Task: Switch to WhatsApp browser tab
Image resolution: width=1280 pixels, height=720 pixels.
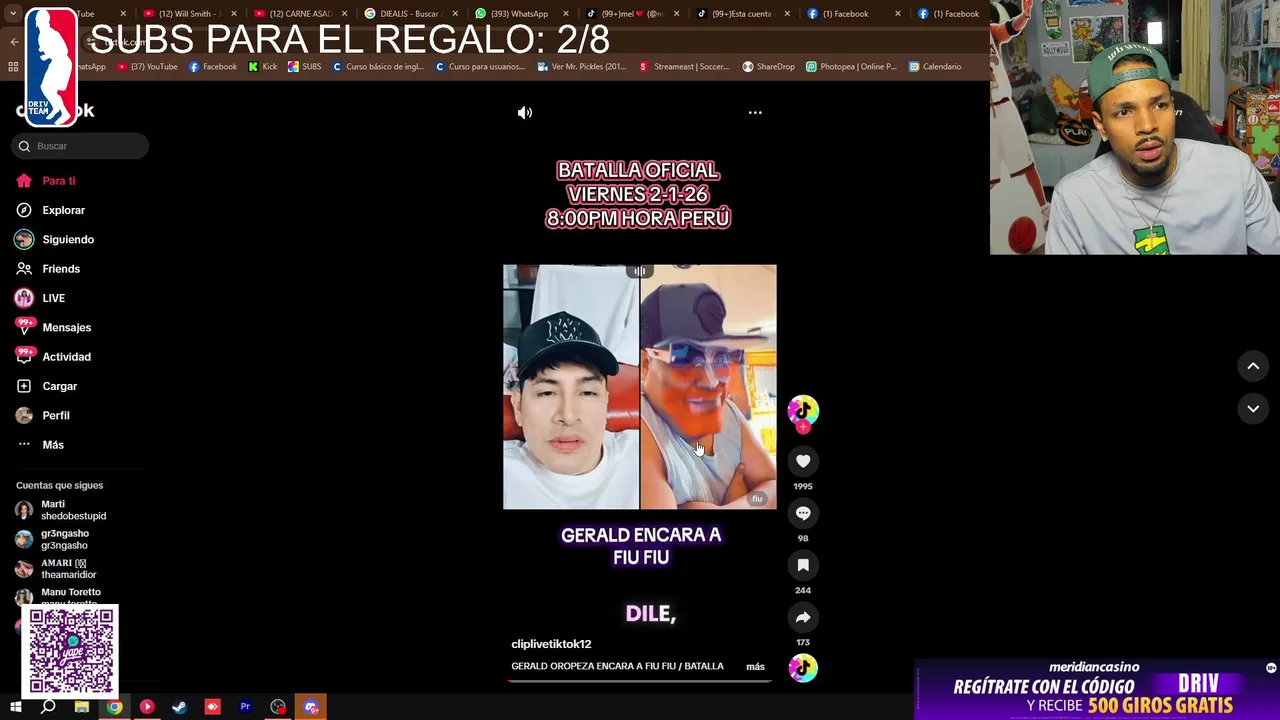Action: click(x=520, y=14)
